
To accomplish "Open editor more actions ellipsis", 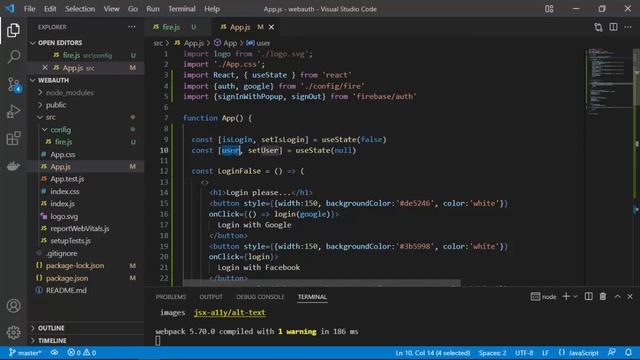I will pos(628,27).
